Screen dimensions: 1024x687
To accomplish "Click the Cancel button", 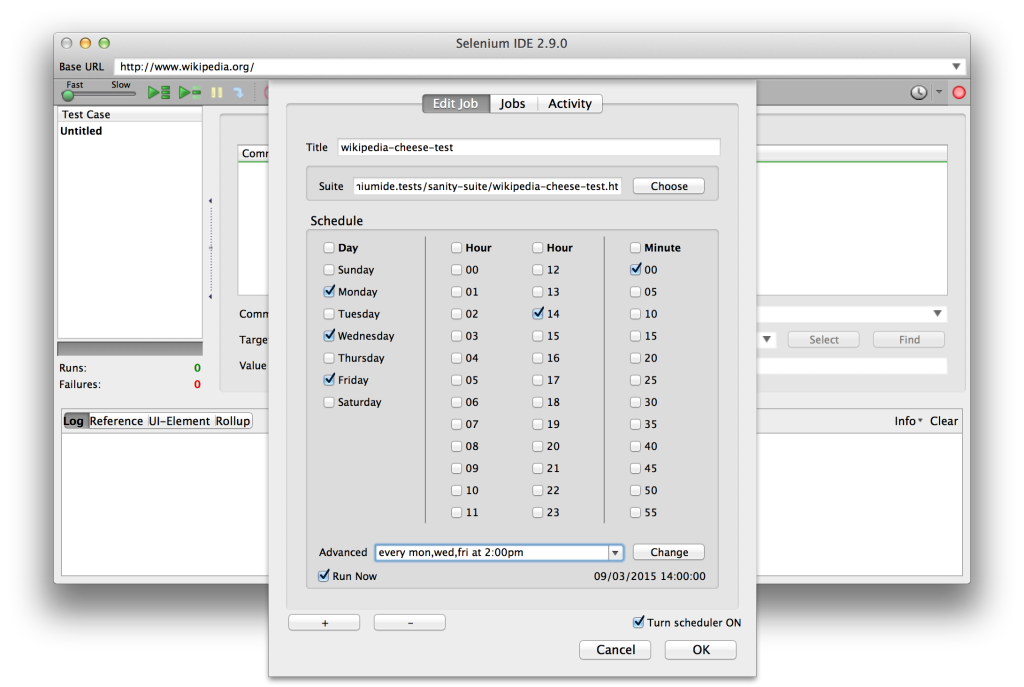I will [615, 650].
